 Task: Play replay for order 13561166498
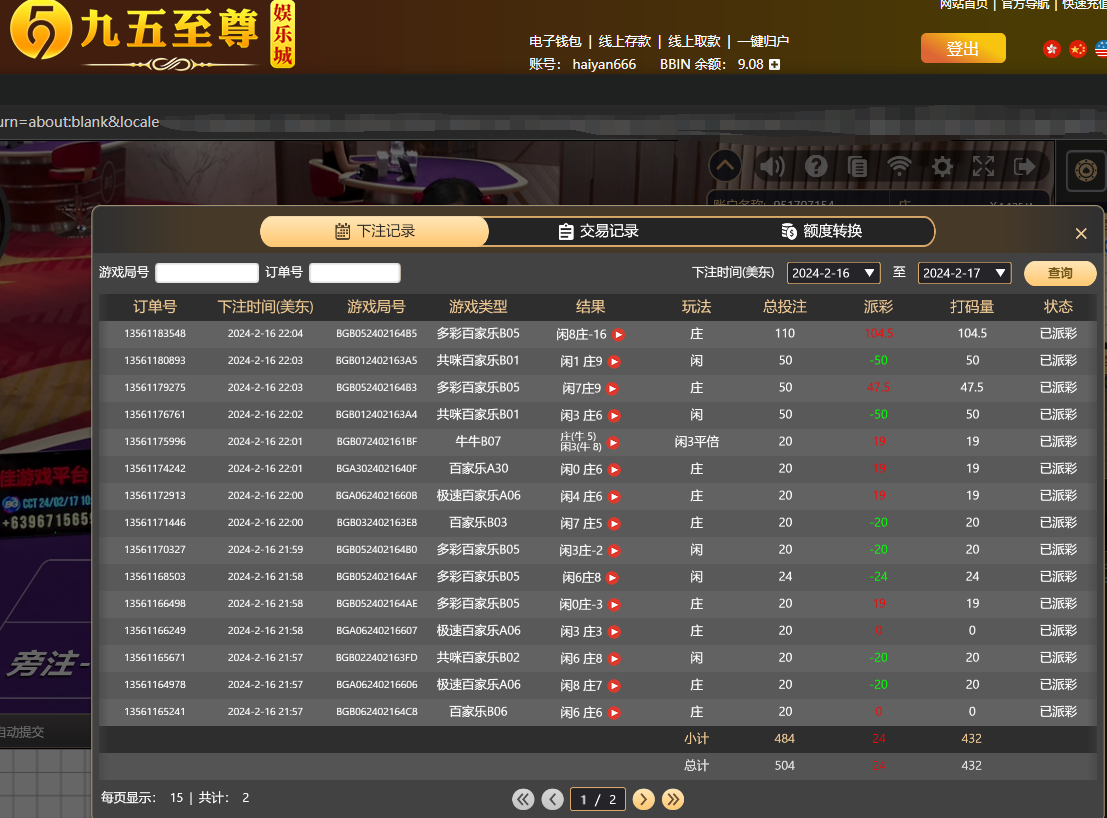pyautogui.click(x=614, y=605)
